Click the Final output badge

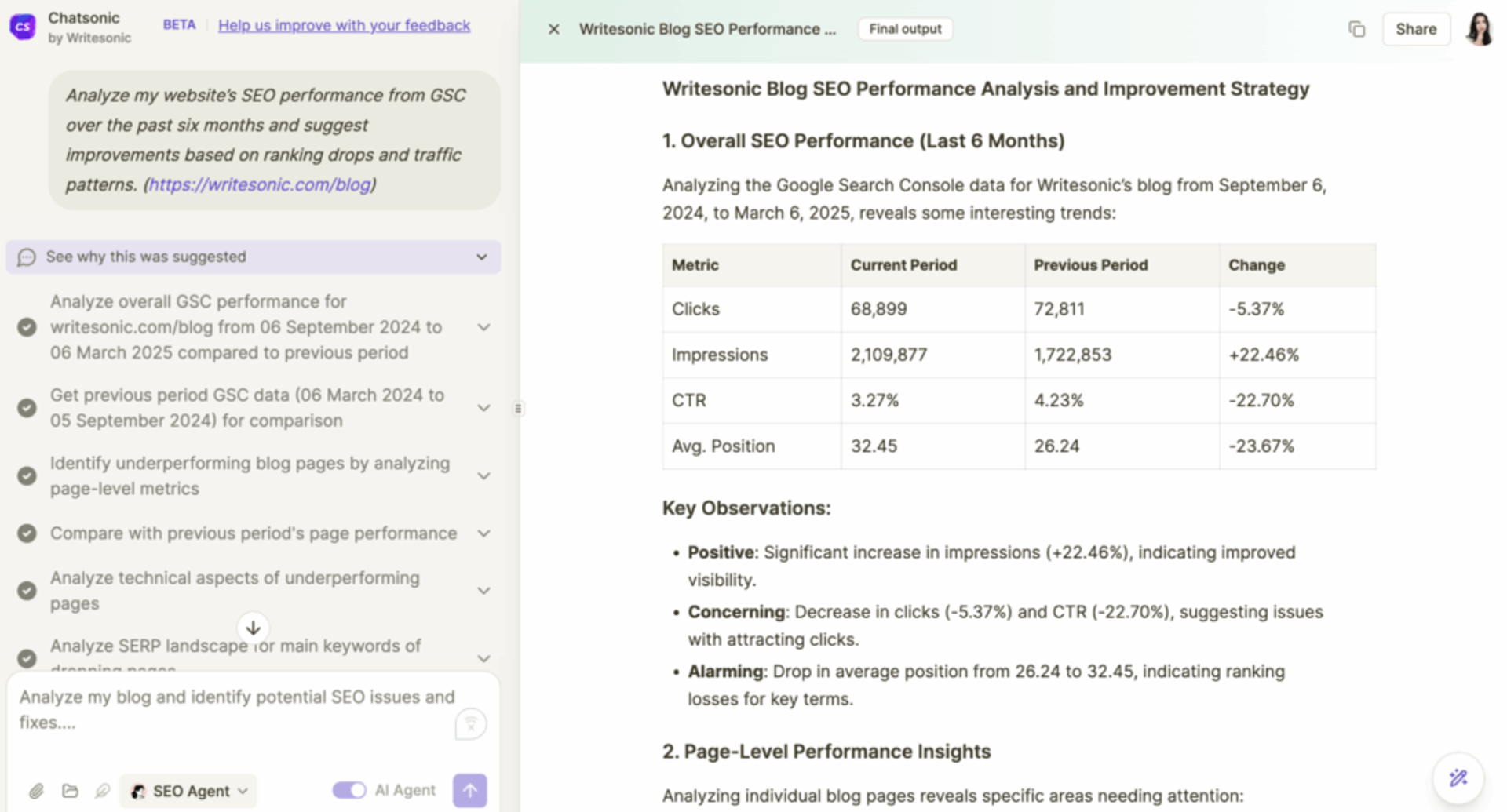[x=905, y=29]
